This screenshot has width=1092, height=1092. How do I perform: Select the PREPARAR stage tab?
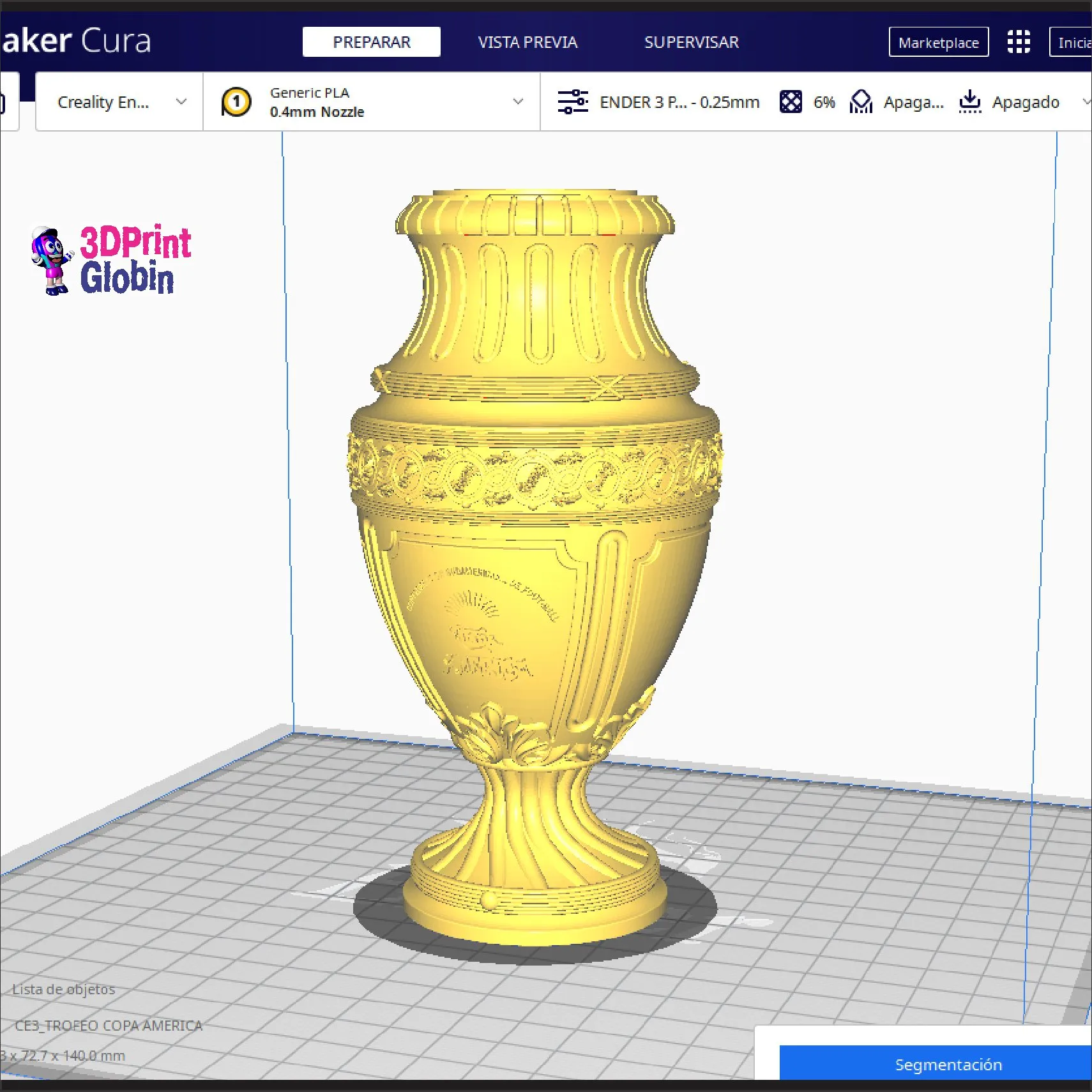(371, 42)
